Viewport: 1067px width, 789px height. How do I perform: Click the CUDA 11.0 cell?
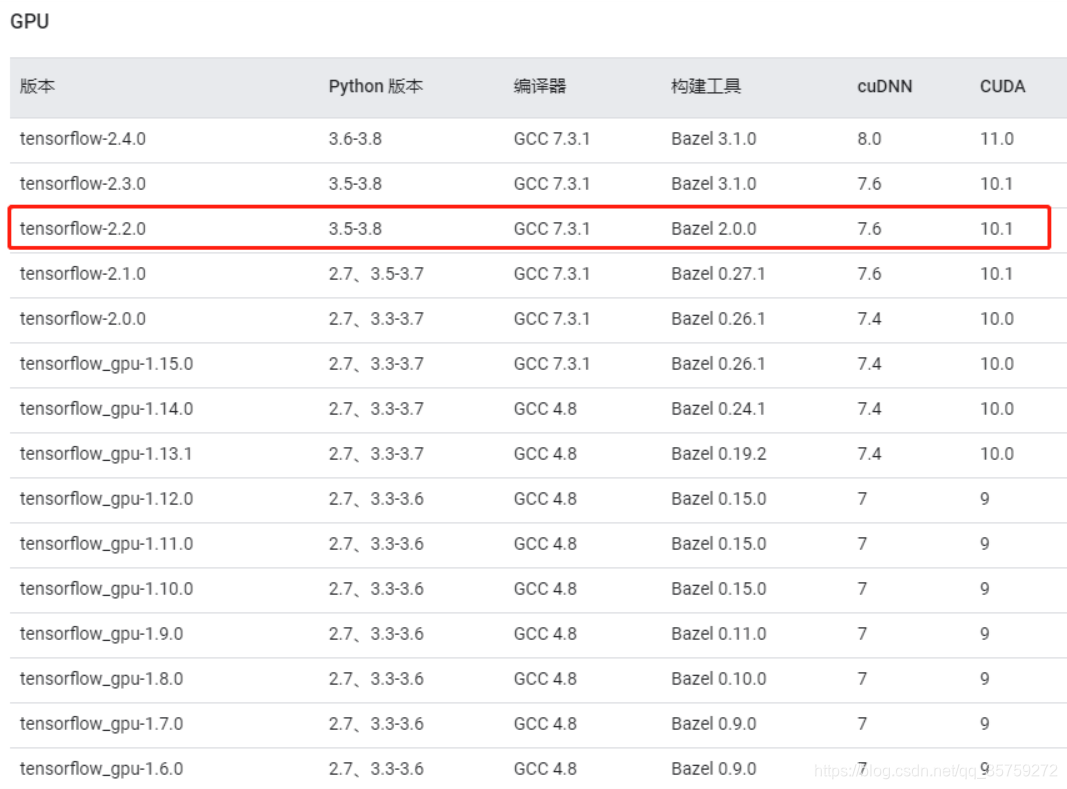(997, 139)
